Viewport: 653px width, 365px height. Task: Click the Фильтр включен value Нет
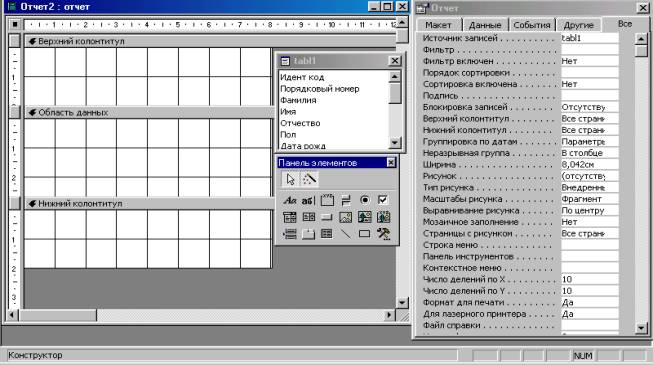tap(589, 61)
